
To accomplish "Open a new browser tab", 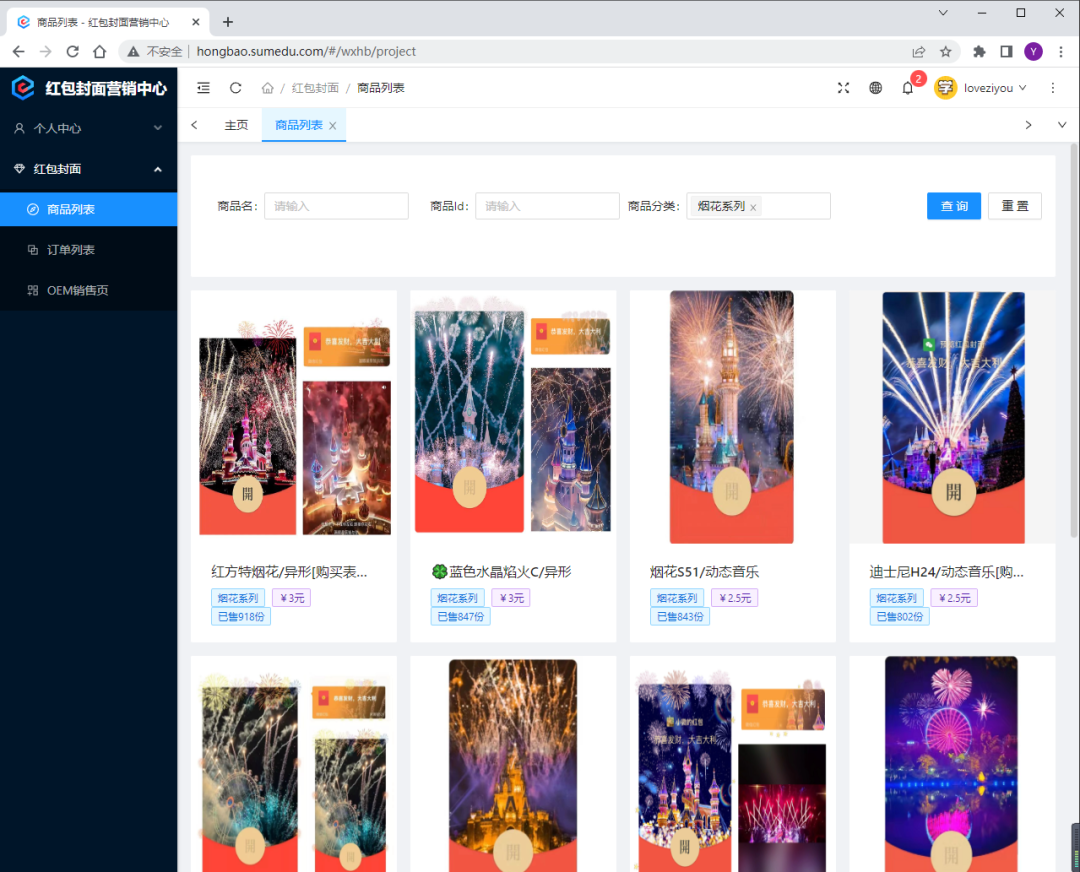I will point(228,22).
